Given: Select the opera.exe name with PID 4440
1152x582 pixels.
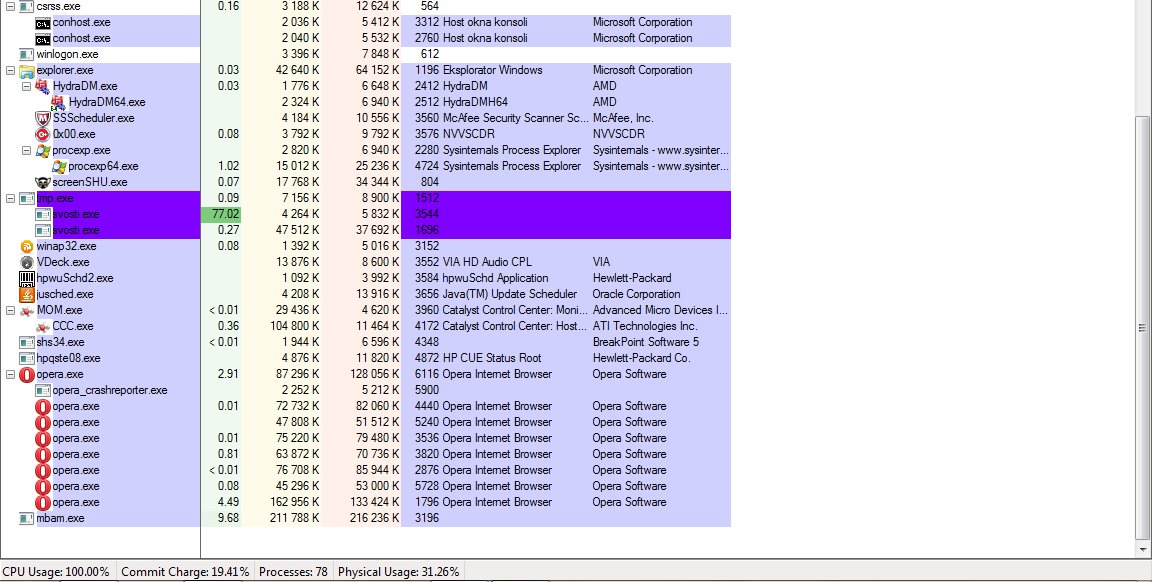Looking at the screenshot, I should coord(76,406).
